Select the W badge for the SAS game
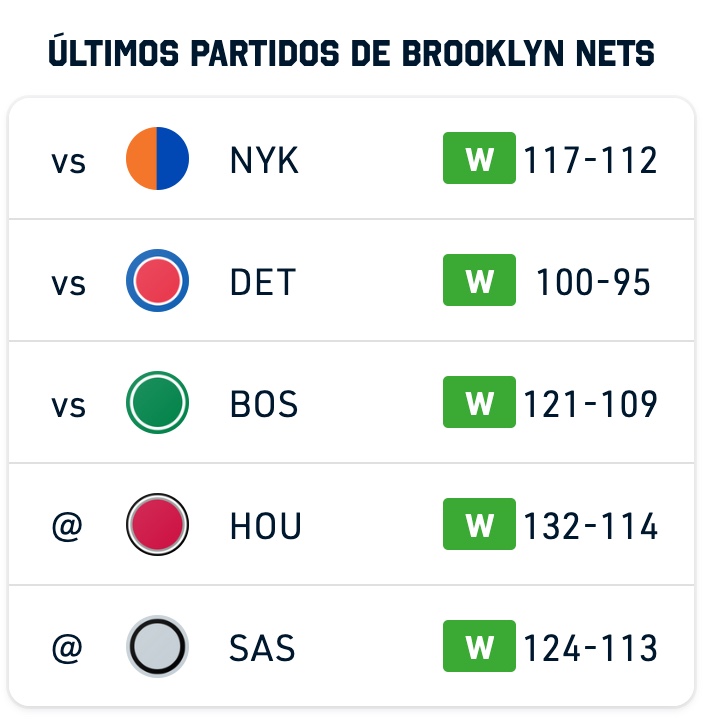The height and width of the screenshot is (720, 706). click(x=479, y=646)
